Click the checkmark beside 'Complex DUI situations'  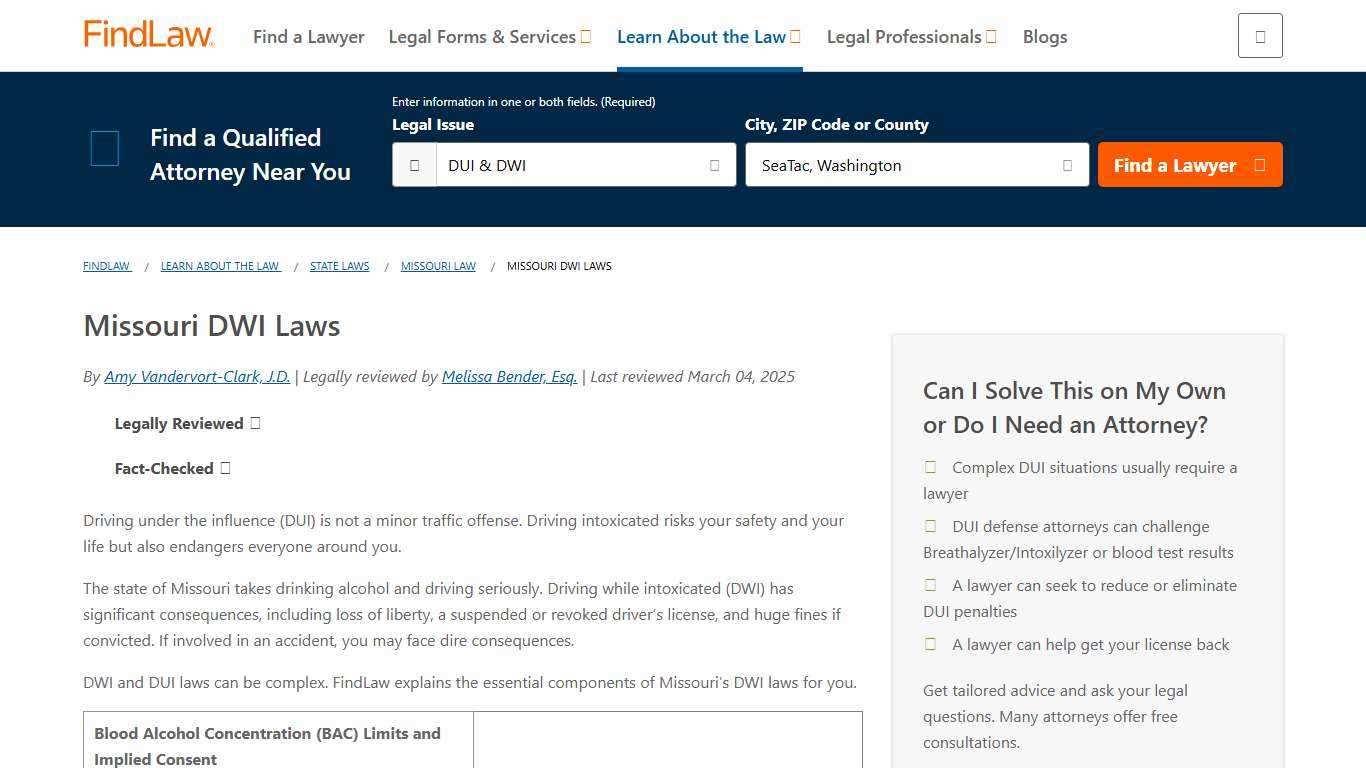930,466
